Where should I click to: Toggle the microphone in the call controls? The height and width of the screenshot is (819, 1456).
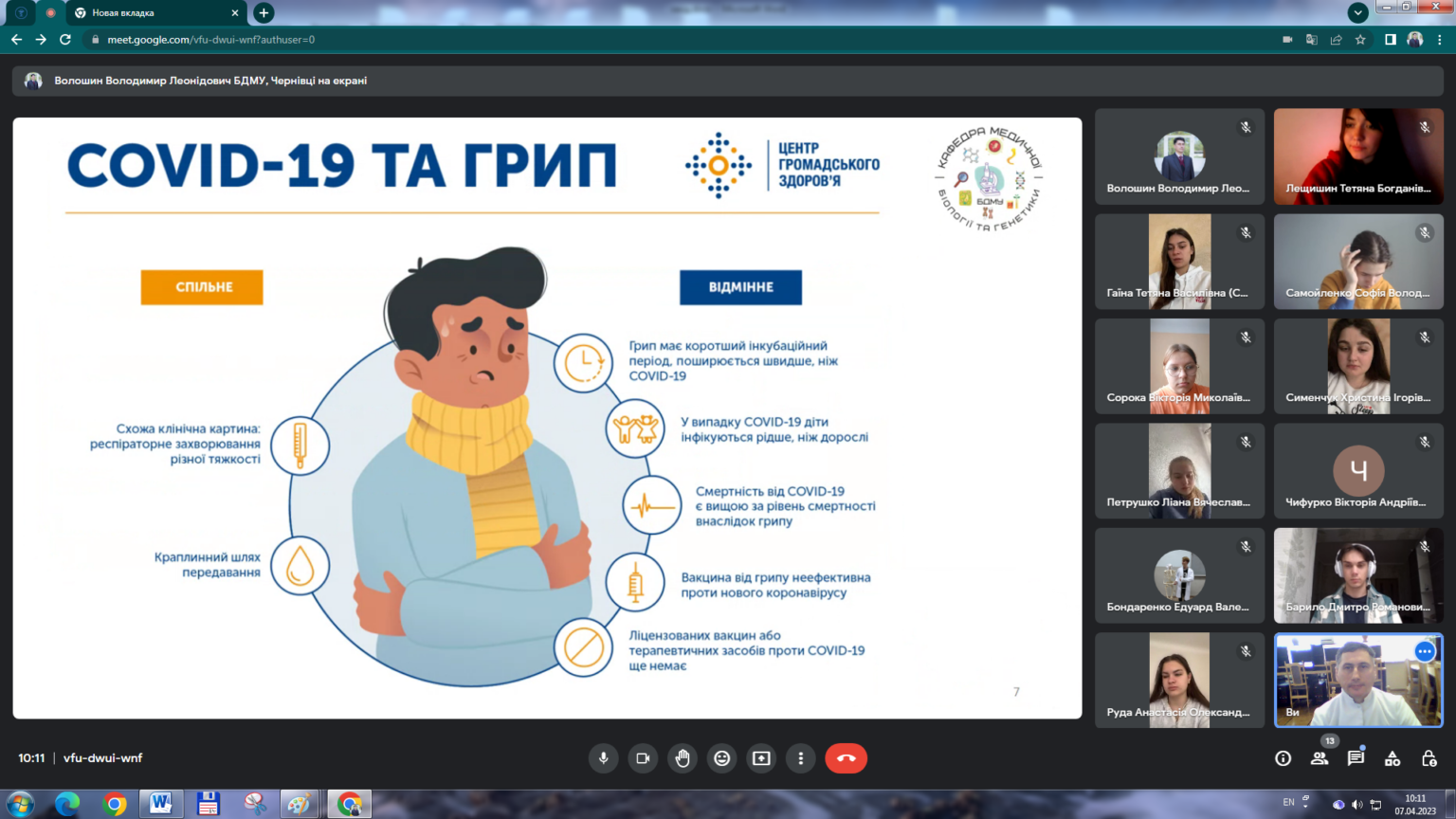(603, 758)
